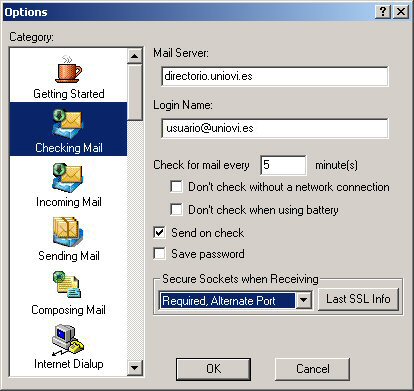
Task: Expand the Secure Sockets dropdown arrow
Action: tap(304, 300)
